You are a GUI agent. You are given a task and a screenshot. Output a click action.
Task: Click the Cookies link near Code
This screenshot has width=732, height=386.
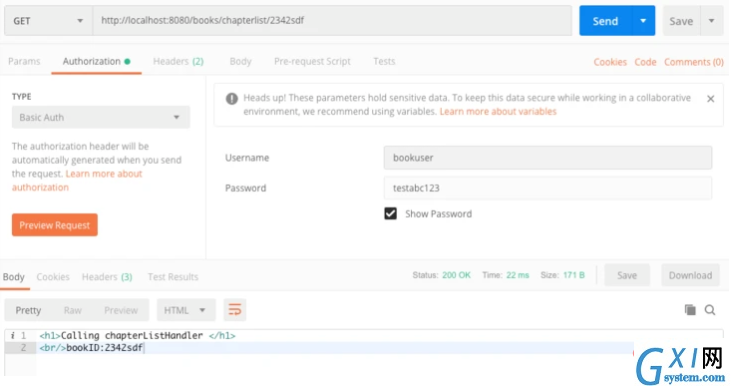(x=610, y=62)
